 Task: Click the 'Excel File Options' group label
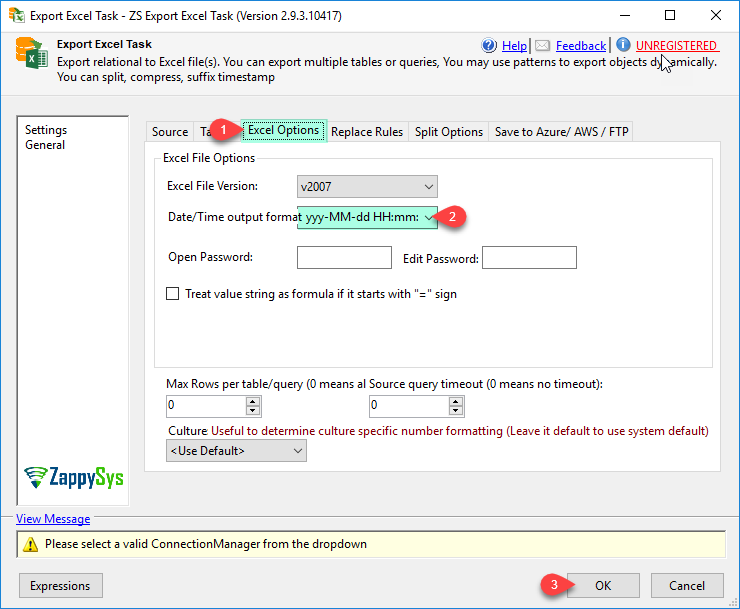[x=209, y=158]
